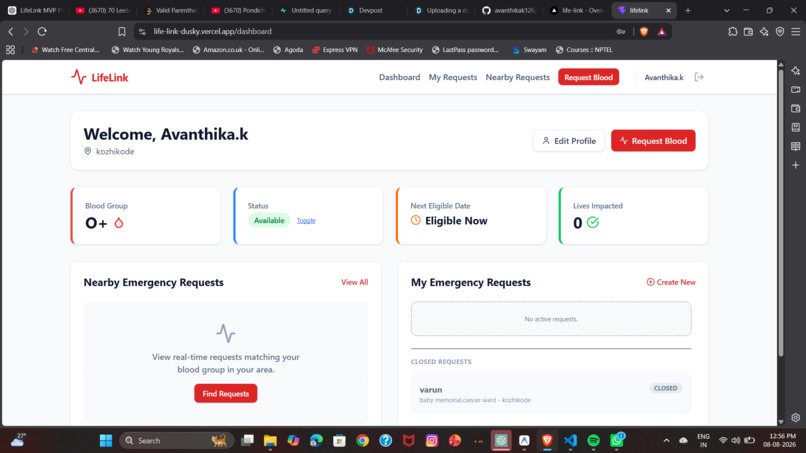Open the extensions puzzle icon
This screenshot has height=453, width=806.
click(x=733, y=31)
